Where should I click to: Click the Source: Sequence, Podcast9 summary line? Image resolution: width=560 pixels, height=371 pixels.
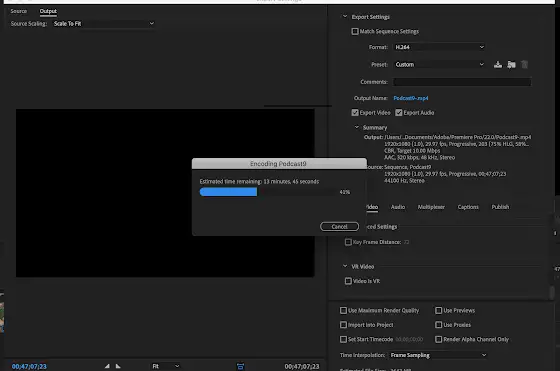pyautogui.click(x=398, y=167)
